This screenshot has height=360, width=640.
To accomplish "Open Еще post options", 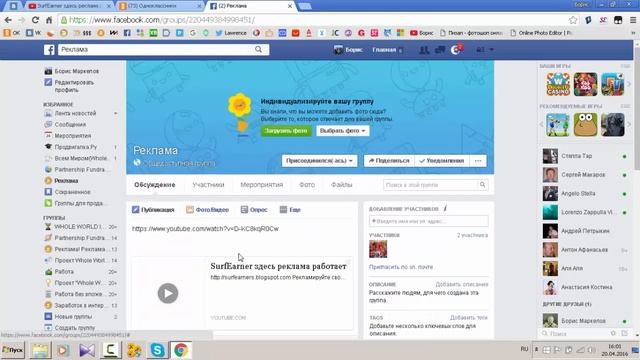I will click(x=290, y=210).
